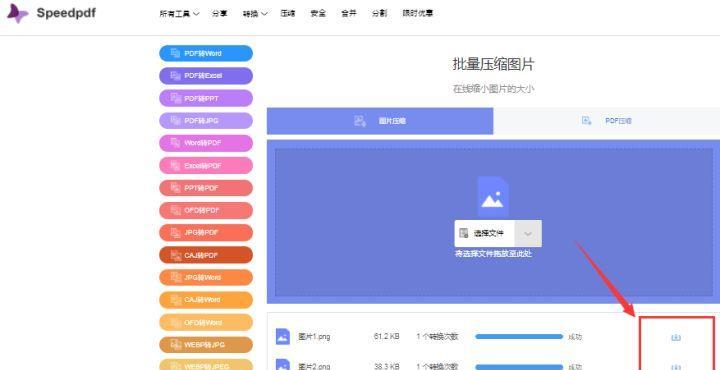Image resolution: width=720 pixels, height=370 pixels.
Task: Click the 将选择文件拖放至此处 text
Action: [493, 254]
